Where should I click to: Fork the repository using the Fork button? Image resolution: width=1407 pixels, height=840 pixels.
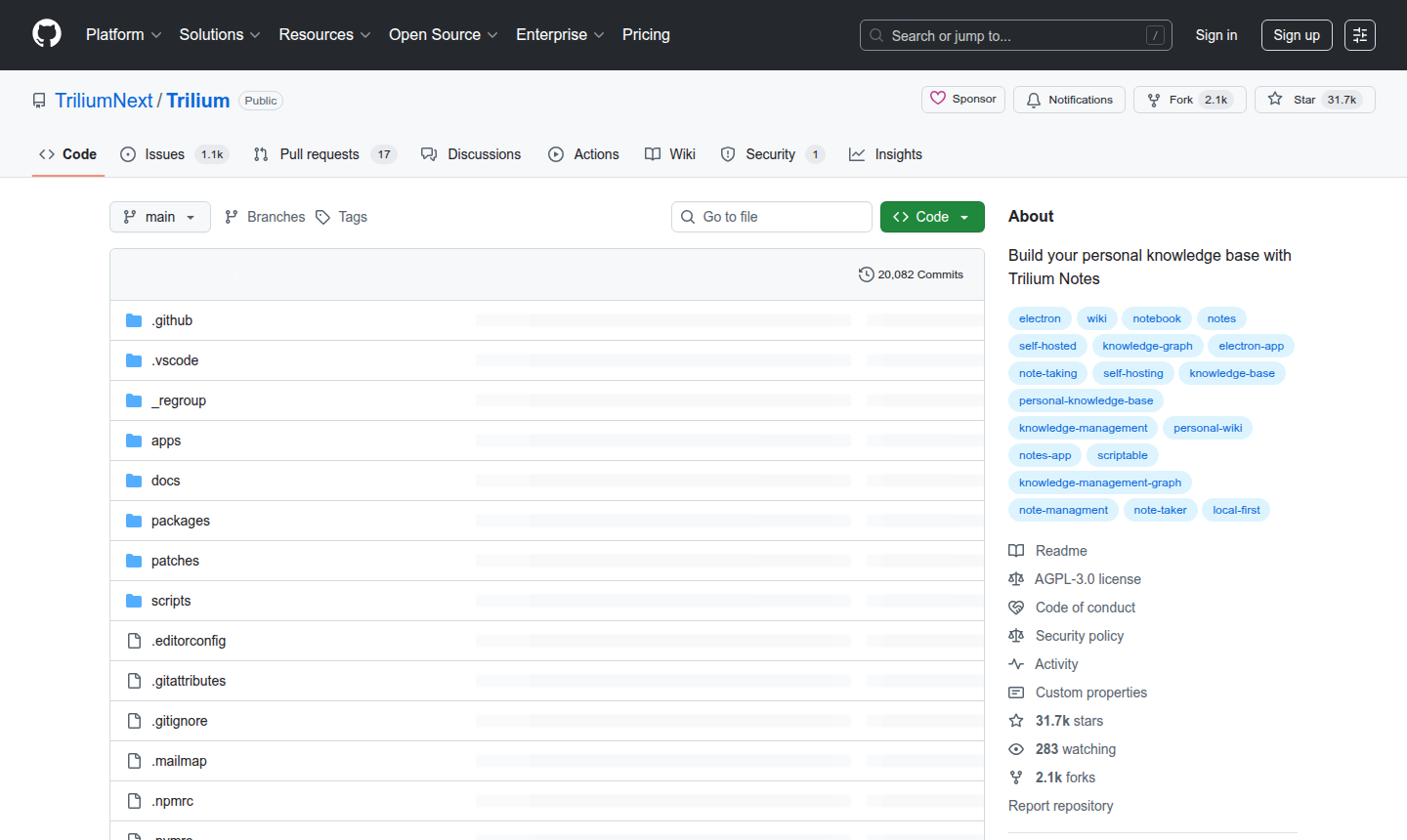[x=1189, y=100]
